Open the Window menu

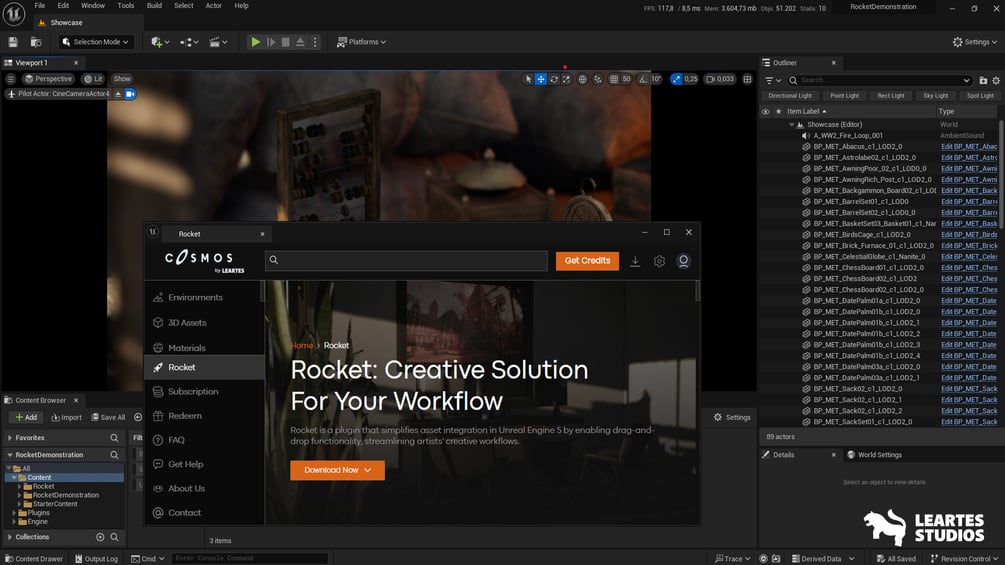point(93,6)
